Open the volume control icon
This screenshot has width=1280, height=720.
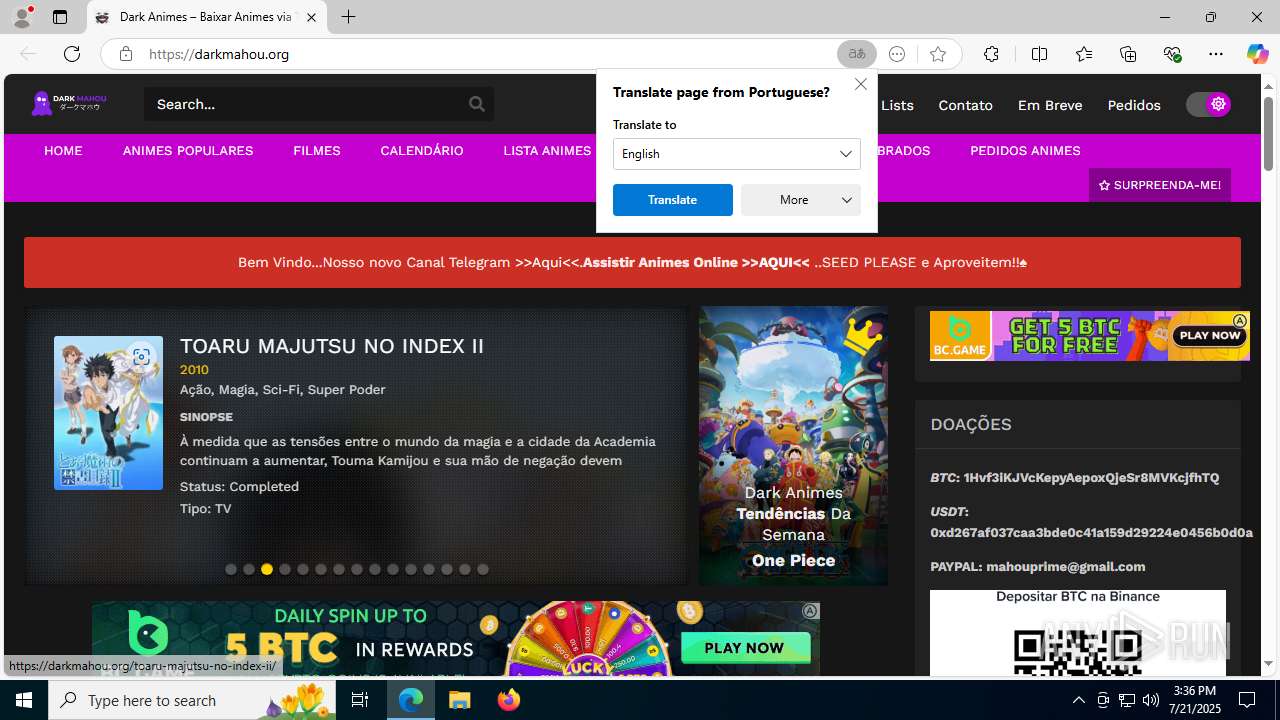(1150, 700)
